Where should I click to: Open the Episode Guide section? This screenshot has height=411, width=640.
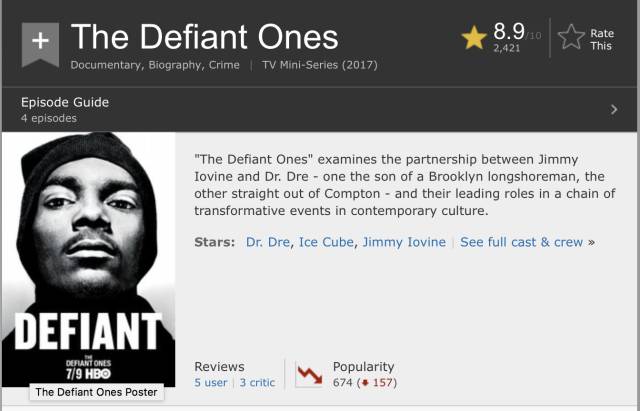(65, 102)
